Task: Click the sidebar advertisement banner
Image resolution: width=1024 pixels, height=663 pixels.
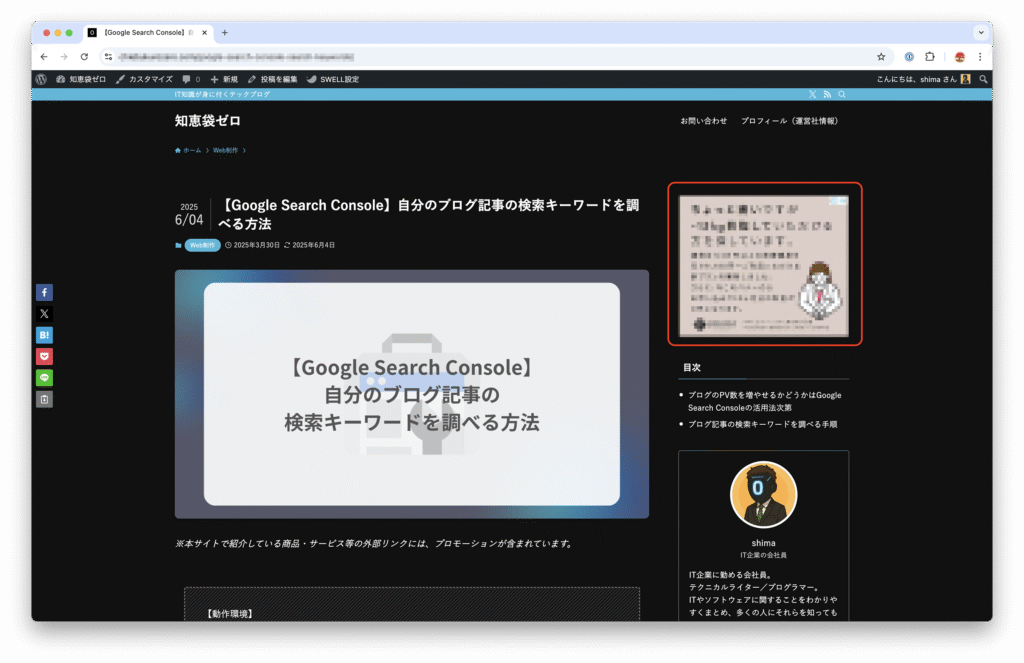Action: click(763, 265)
